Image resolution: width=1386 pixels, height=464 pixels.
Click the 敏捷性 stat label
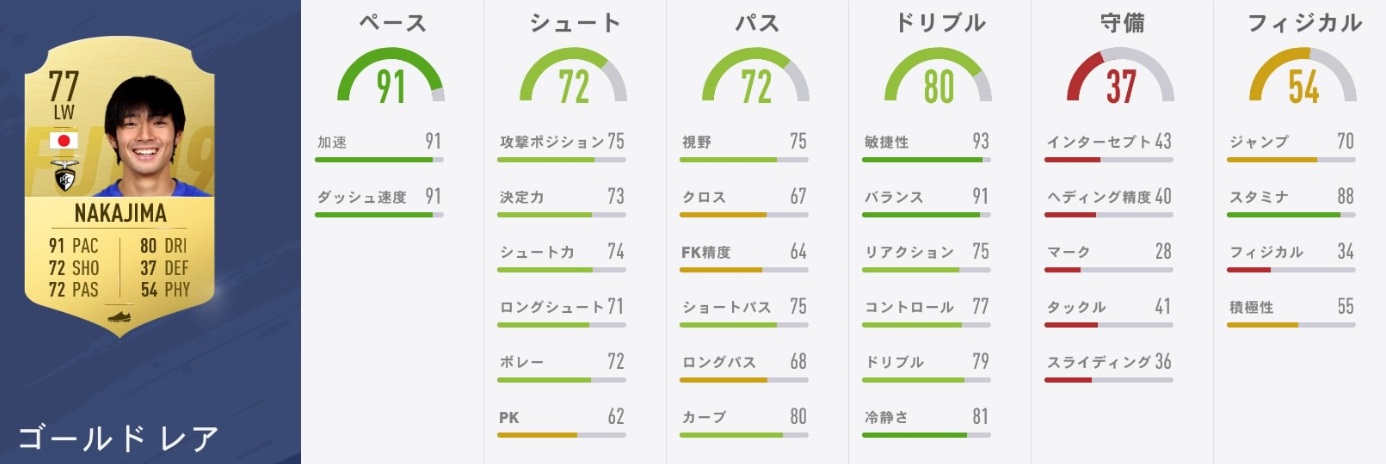[x=887, y=142]
